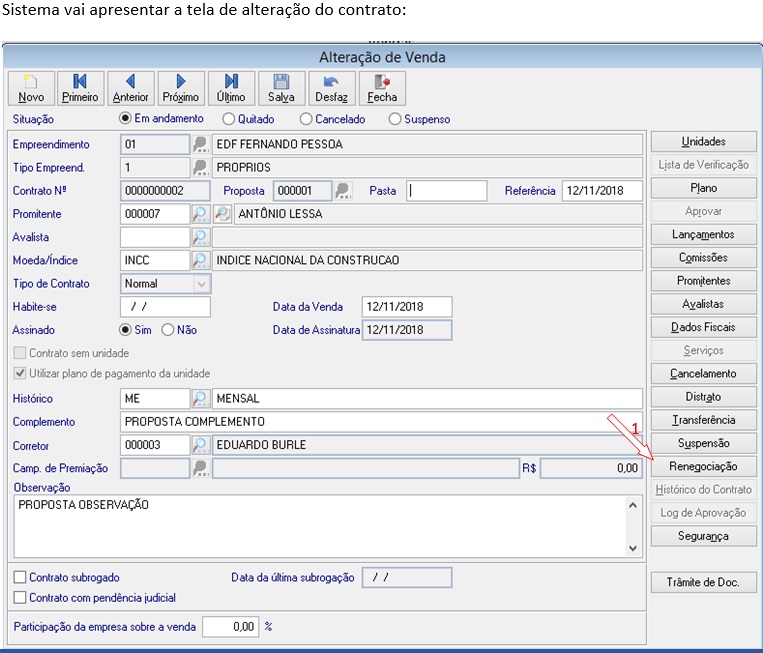Screen dimensions: 763x653
Task: Open Comissões
Action: 703,257
